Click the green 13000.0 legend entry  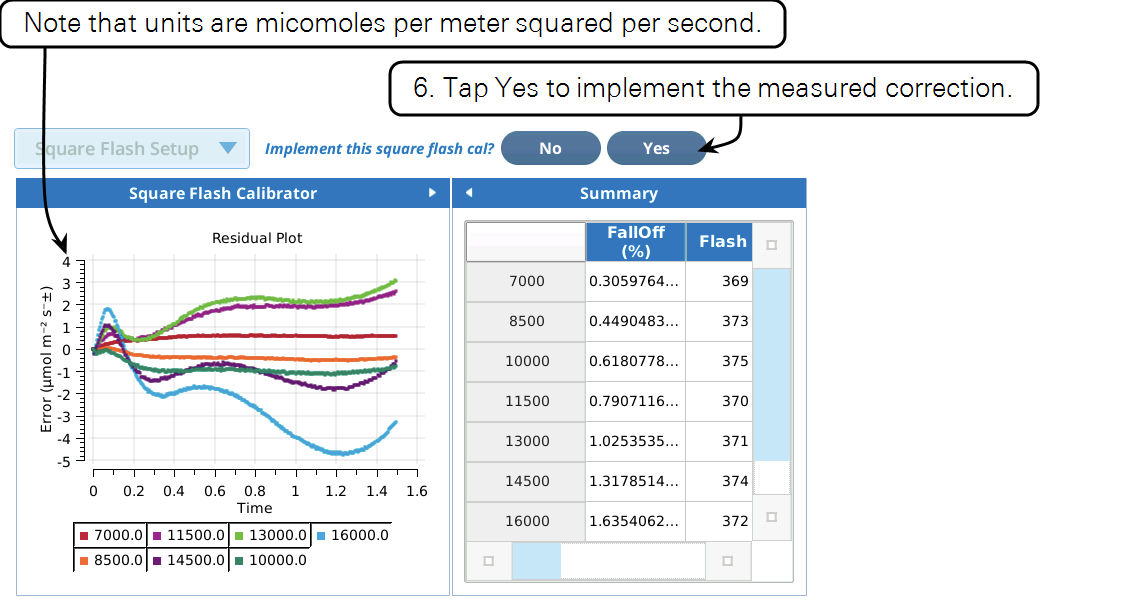point(269,536)
